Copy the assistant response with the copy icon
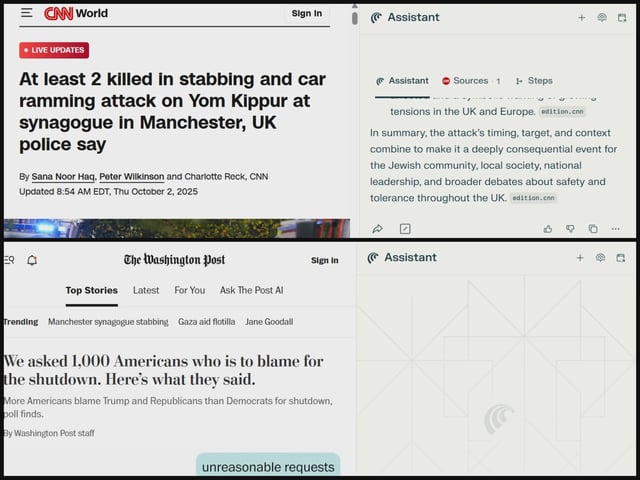Screen dimensions: 640x480 click(x=593, y=229)
